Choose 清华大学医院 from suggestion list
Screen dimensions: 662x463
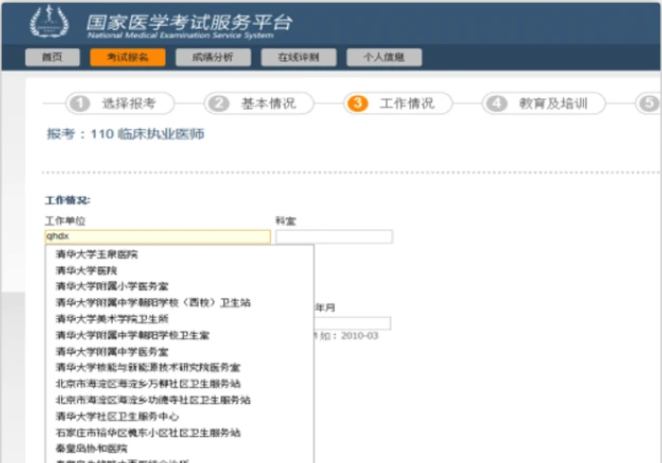(86, 271)
